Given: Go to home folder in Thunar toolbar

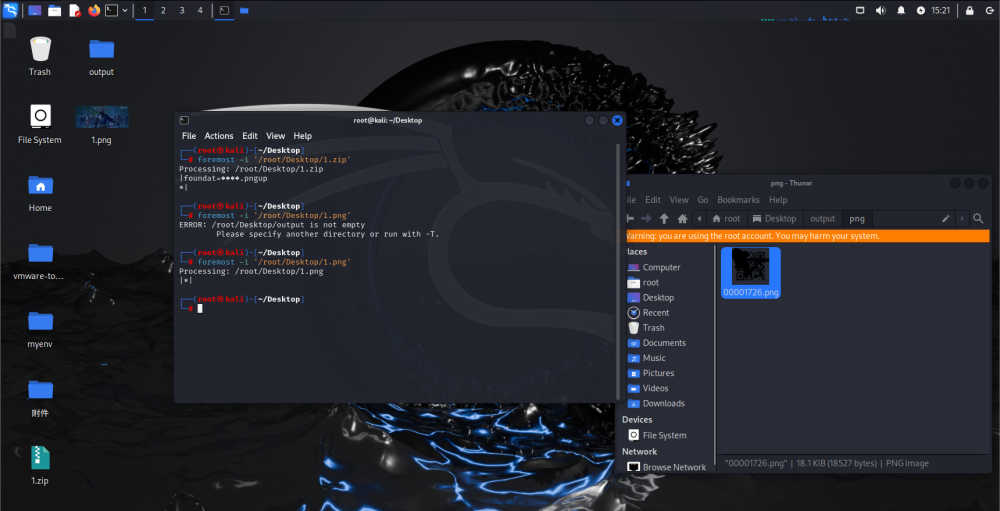Looking at the screenshot, I should [682, 219].
